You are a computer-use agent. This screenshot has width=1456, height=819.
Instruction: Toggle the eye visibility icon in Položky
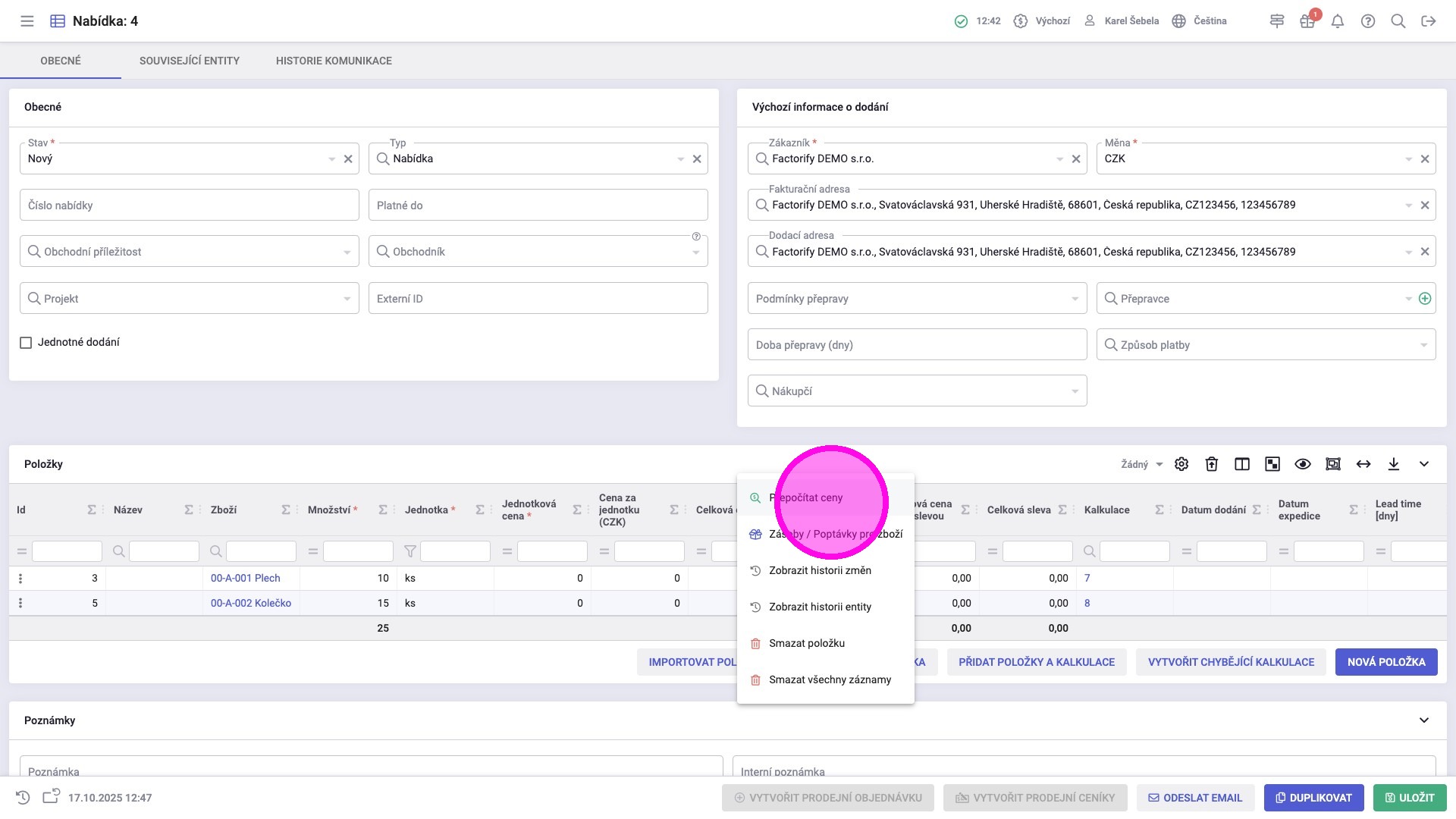click(1303, 464)
